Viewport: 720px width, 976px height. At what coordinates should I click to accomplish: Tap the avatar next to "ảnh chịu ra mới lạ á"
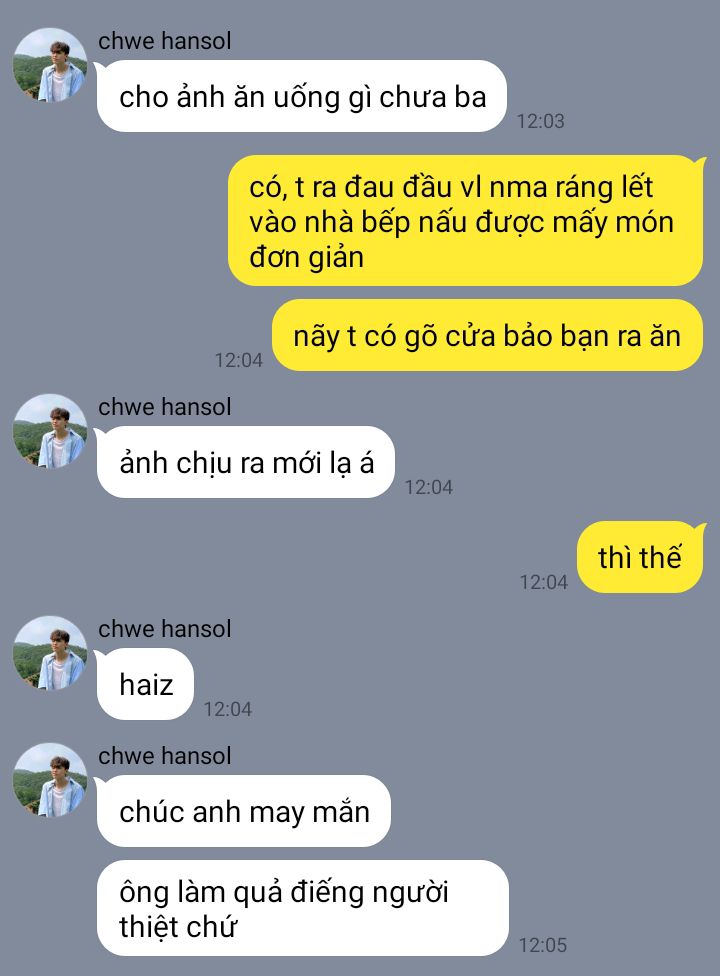tap(50, 431)
